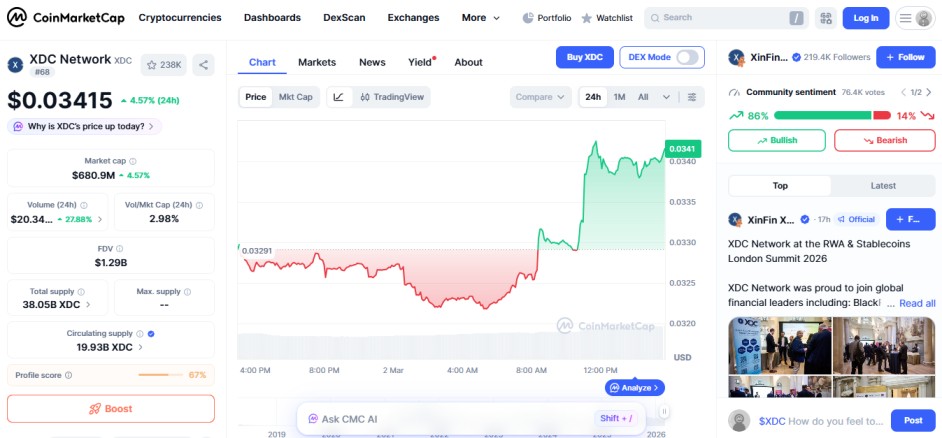Click the Boost button
The image size is (942, 438).
pos(111,409)
